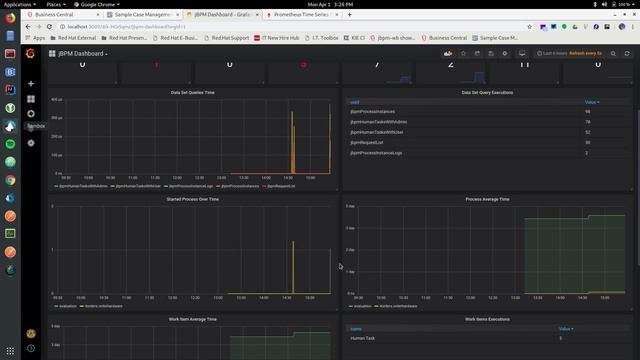Open the Work Item Average Time panel title

tap(193, 319)
